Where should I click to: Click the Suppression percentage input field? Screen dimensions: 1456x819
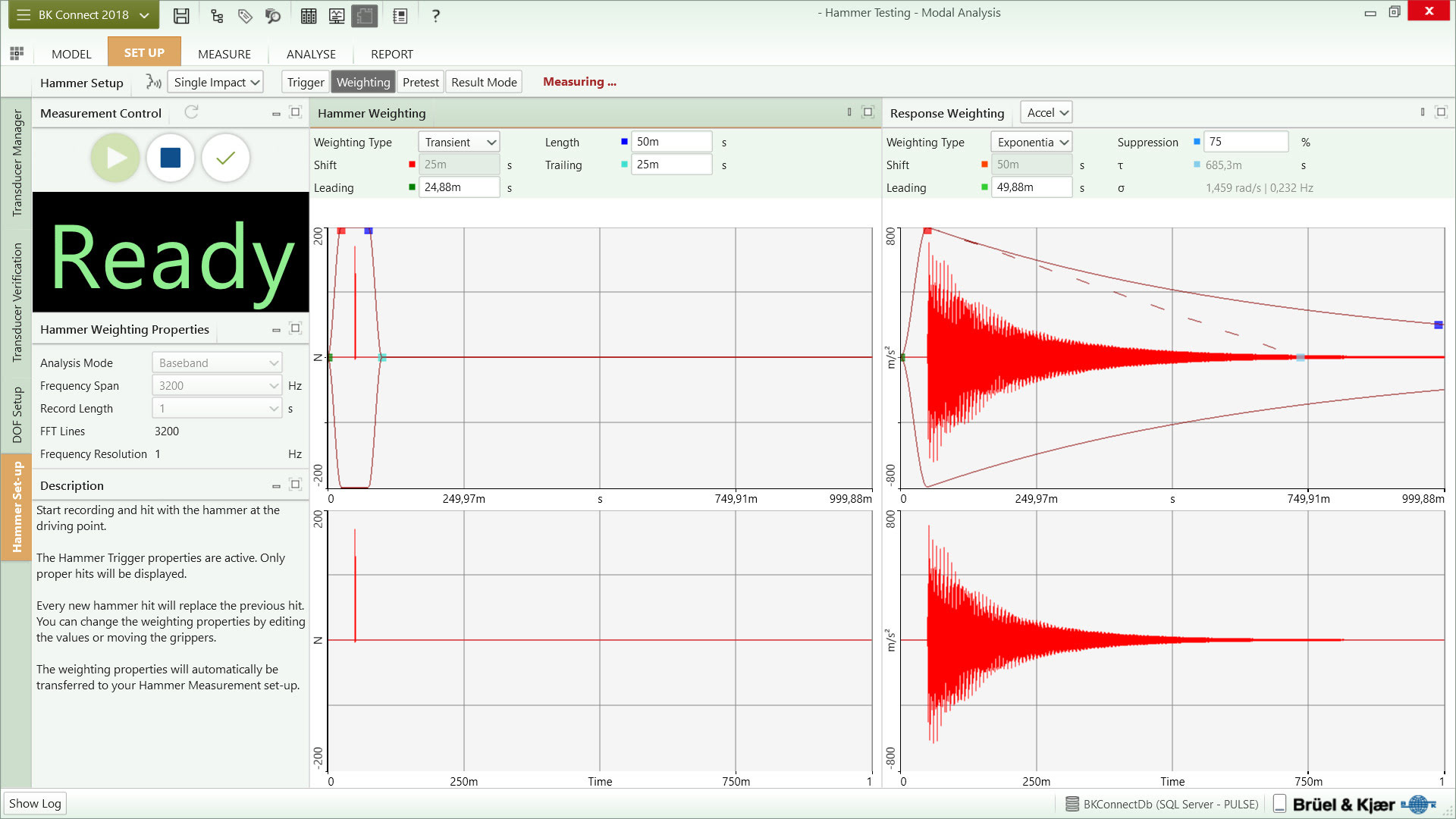tap(1245, 142)
